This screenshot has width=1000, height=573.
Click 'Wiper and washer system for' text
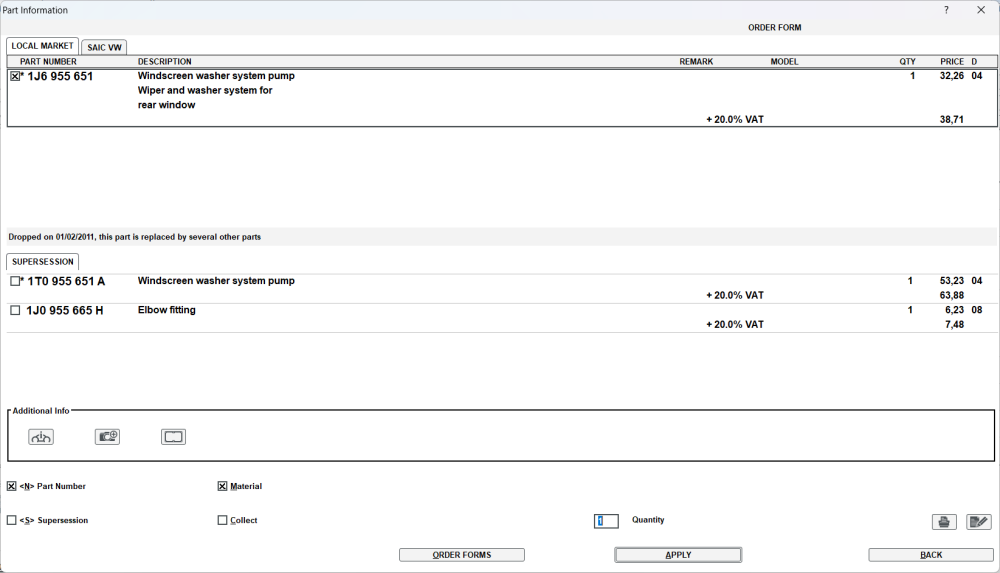[205, 91]
